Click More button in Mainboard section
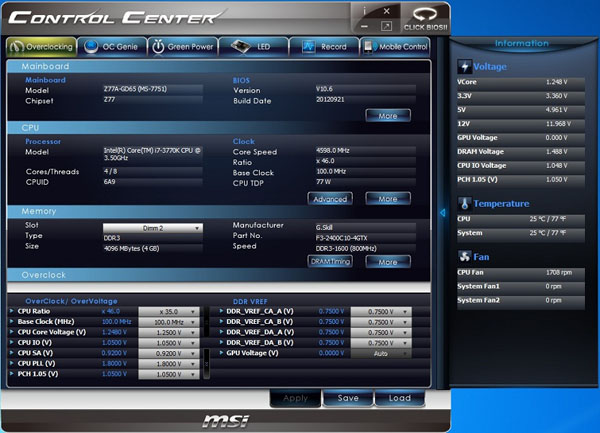Image resolution: width=600 pixels, height=433 pixels. [388, 116]
